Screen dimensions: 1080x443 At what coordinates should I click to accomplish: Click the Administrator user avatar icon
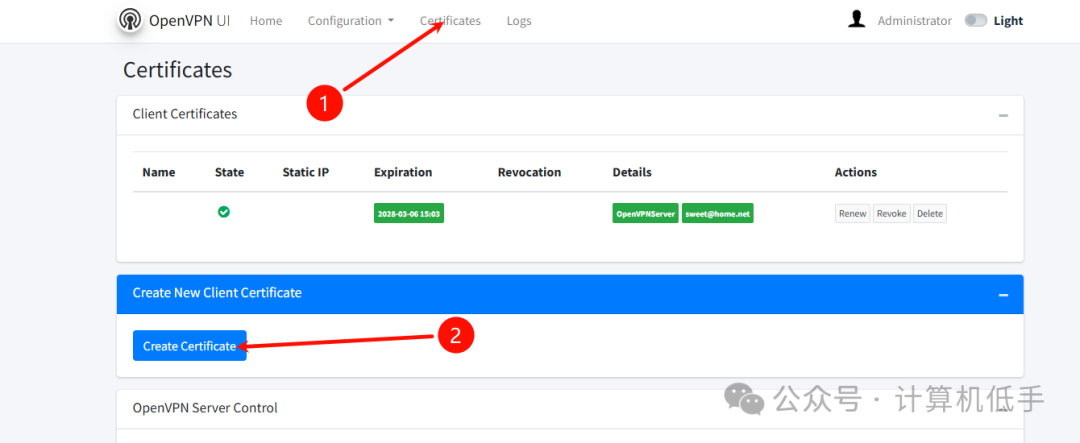856,19
